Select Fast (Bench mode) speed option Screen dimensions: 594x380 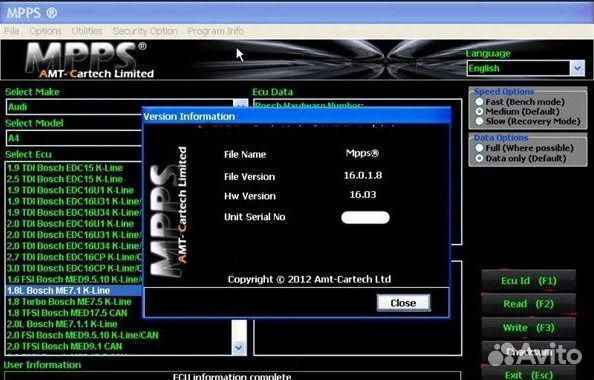tap(479, 102)
